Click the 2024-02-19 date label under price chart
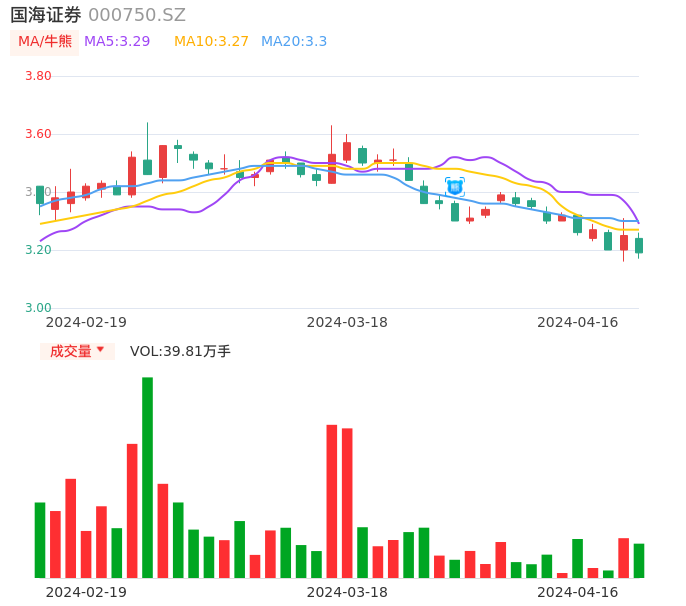The image size is (686, 606). point(86,322)
